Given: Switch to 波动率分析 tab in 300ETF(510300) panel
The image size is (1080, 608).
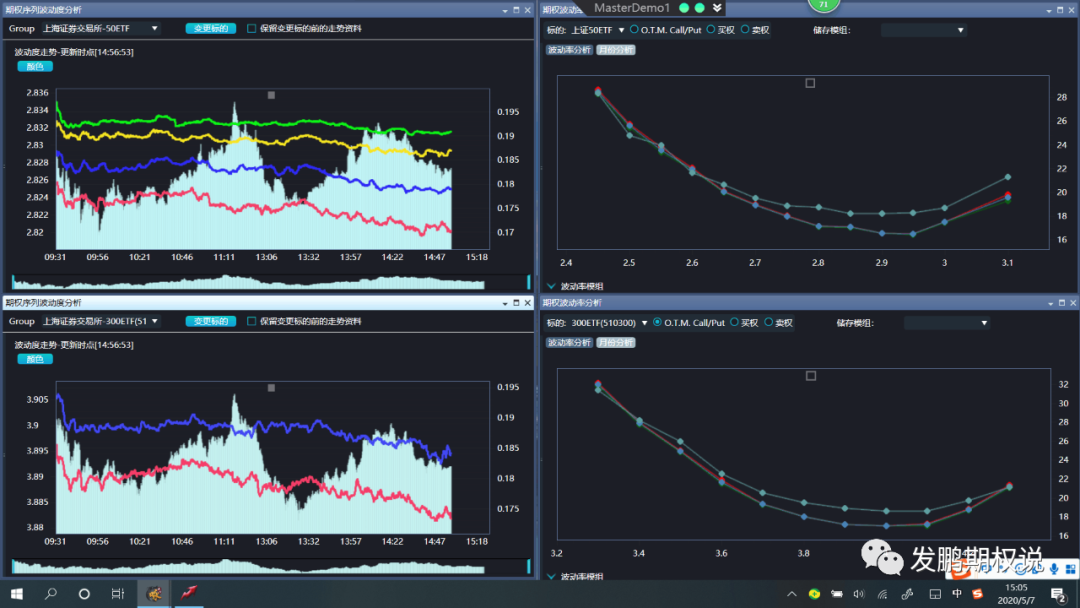Looking at the screenshot, I should coord(569,342).
